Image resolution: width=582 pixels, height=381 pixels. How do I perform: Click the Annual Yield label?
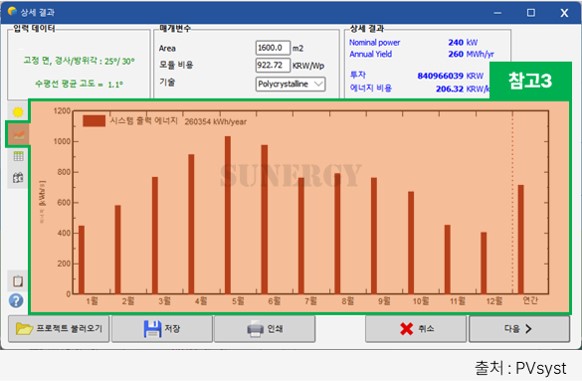click(370, 54)
